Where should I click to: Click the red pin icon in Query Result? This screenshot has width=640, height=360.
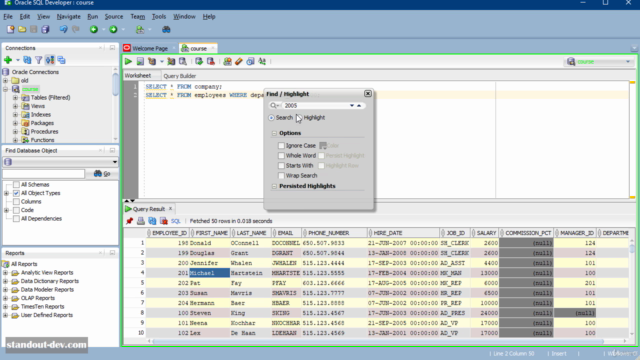click(129, 221)
